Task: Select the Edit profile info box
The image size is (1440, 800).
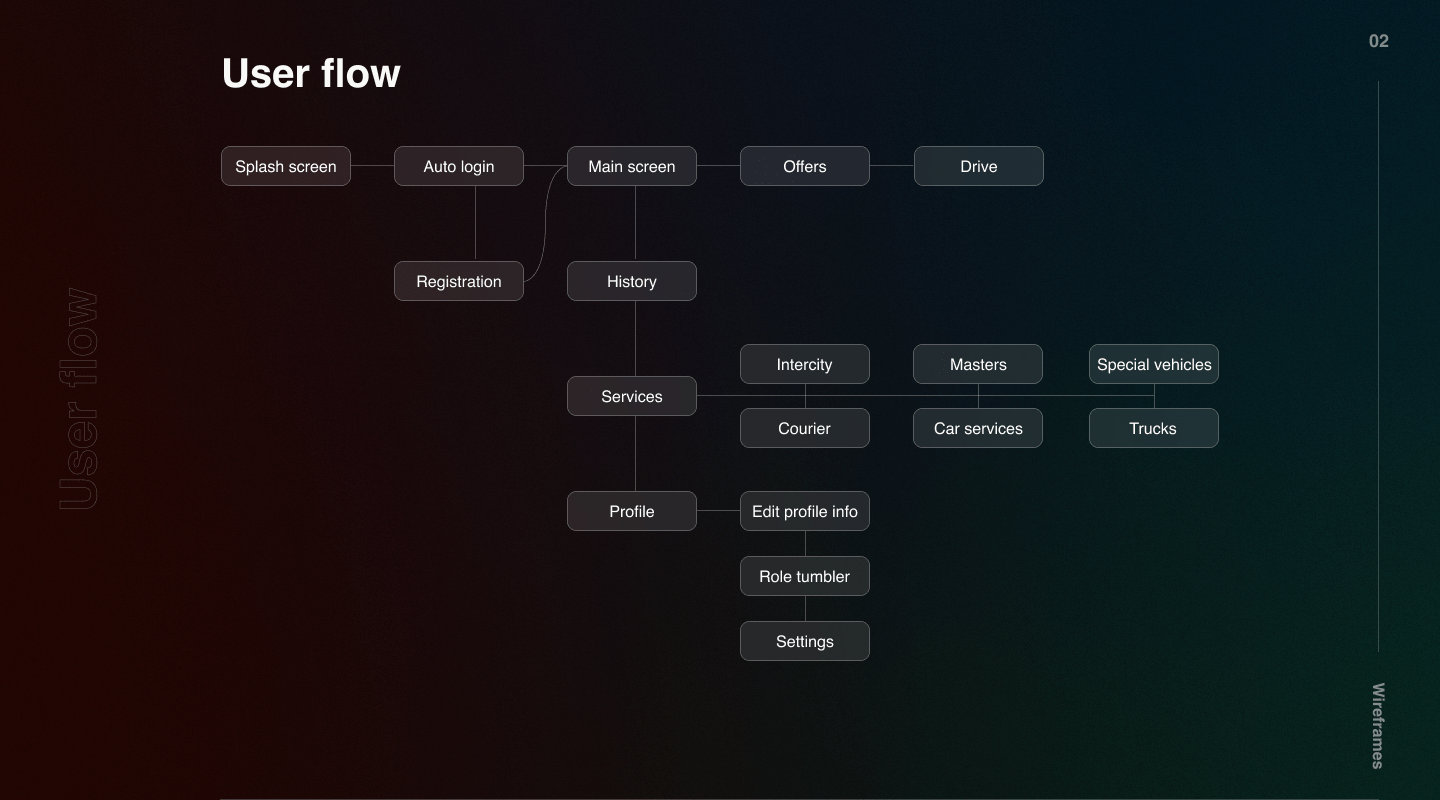Action: pos(805,511)
